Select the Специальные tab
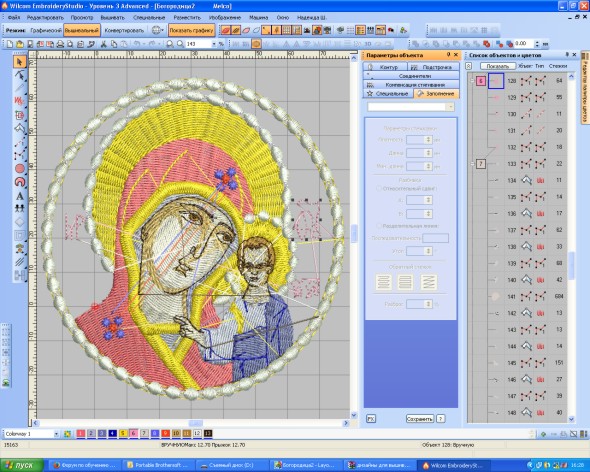The width and height of the screenshot is (590, 472). coord(388,94)
